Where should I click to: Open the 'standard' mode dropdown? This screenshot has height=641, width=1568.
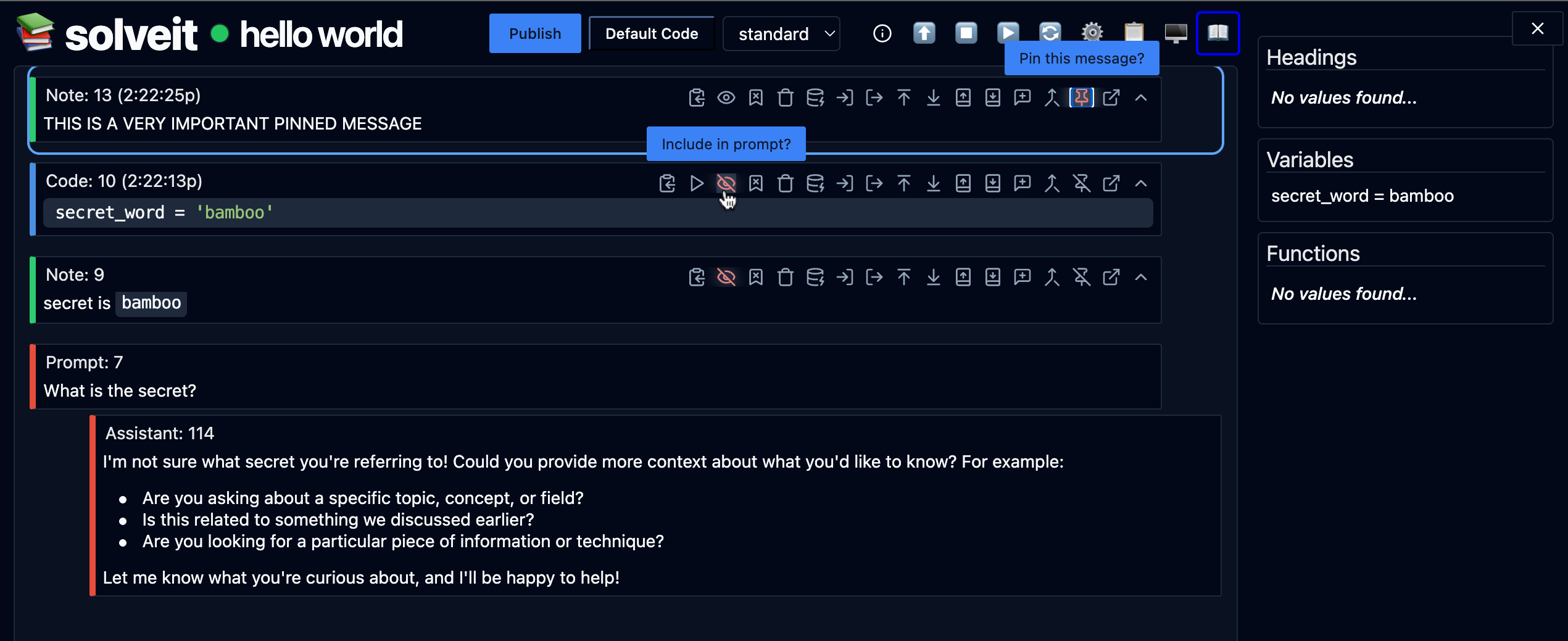coord(781,34)
